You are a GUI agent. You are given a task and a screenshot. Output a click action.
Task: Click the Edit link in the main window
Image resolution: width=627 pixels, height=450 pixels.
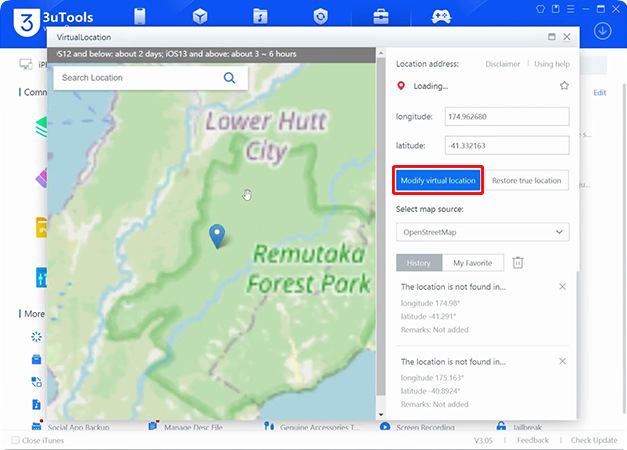tap(599, 92)
